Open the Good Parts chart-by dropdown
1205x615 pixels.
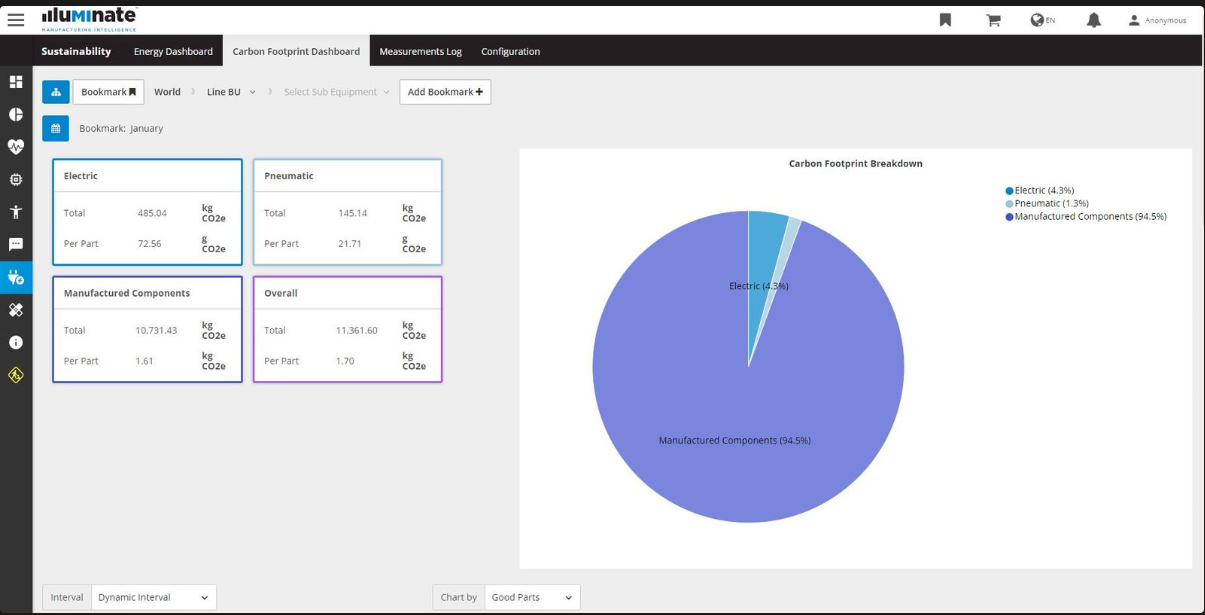(x=531, y=597)
